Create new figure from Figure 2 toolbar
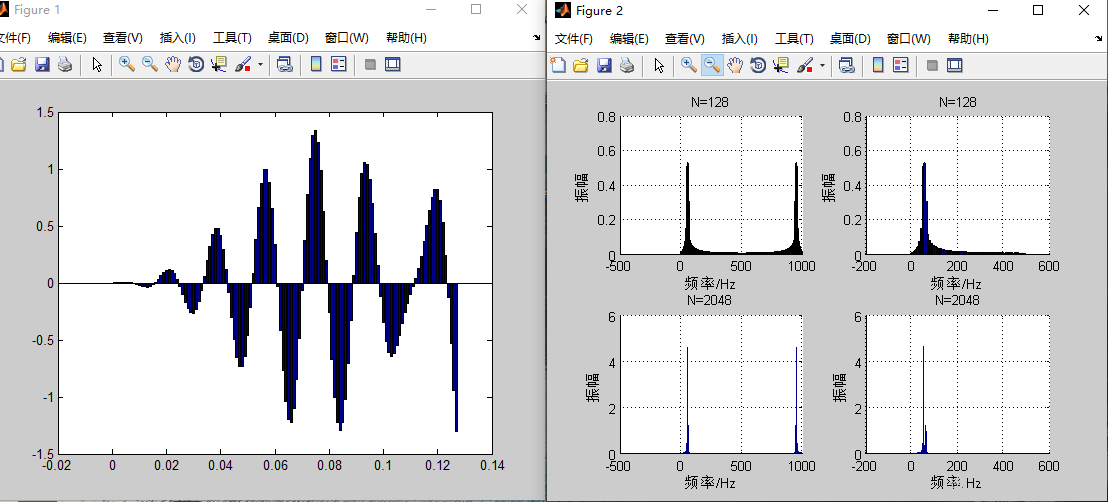Image resolution: width=1108 pixels, height=502 pixels. pos(558,66)
